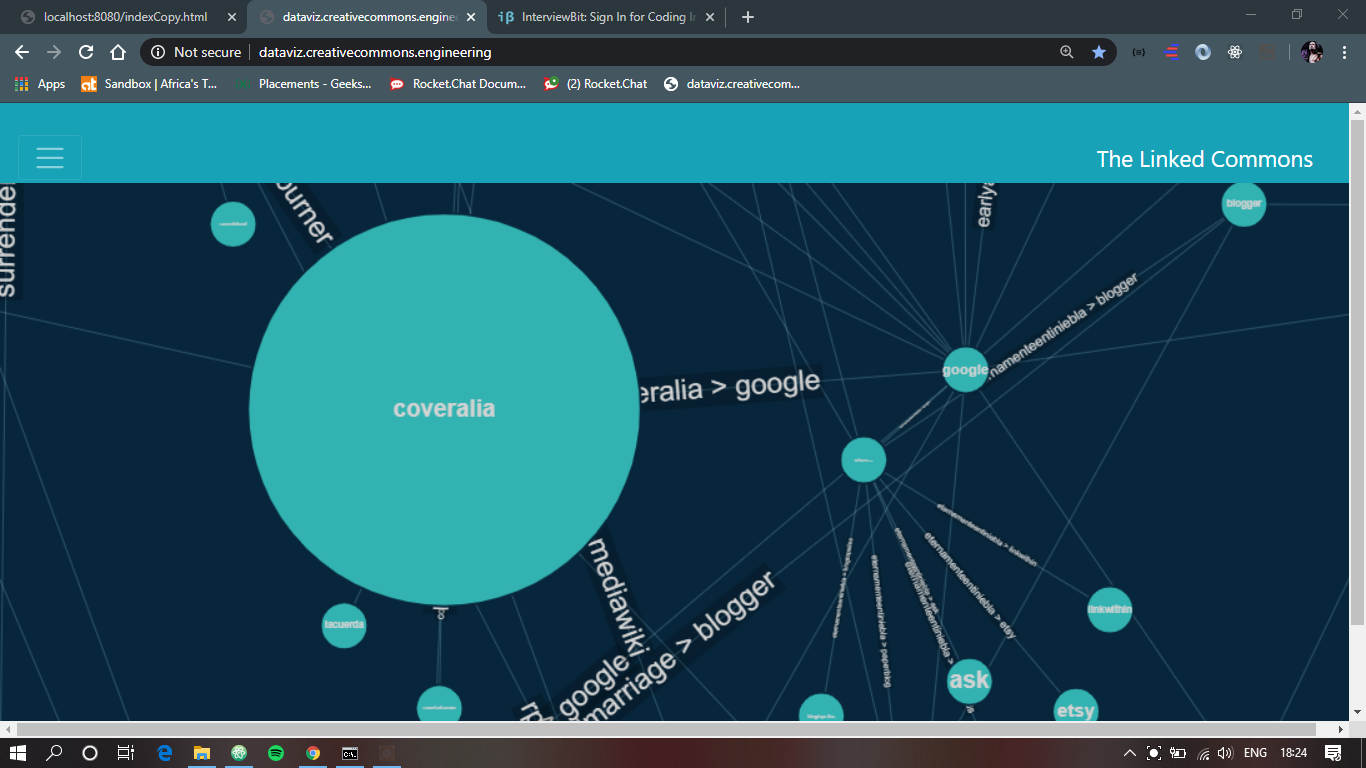Focus the address bar URL
Screen dimensions: 1366x768
(x=375, y=52)
